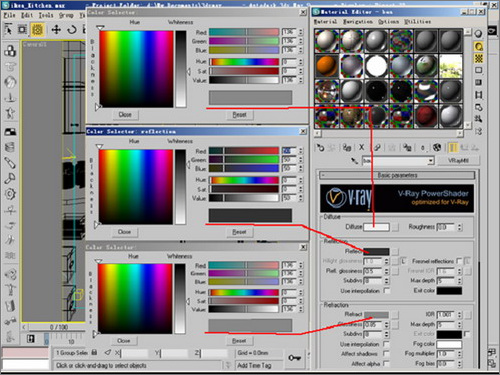Image resolution: width=500 pixels, height=375 pixels.
Task: Click Put to Library icon
Action: coord(407,148)
